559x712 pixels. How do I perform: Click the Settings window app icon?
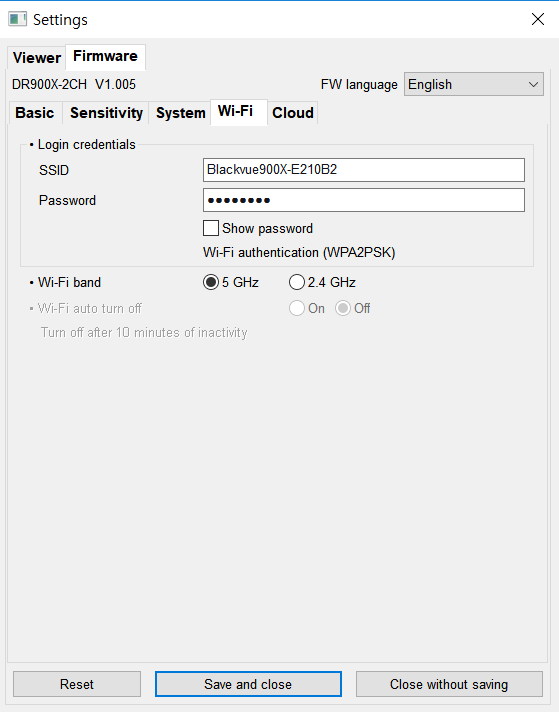[17, 19]
